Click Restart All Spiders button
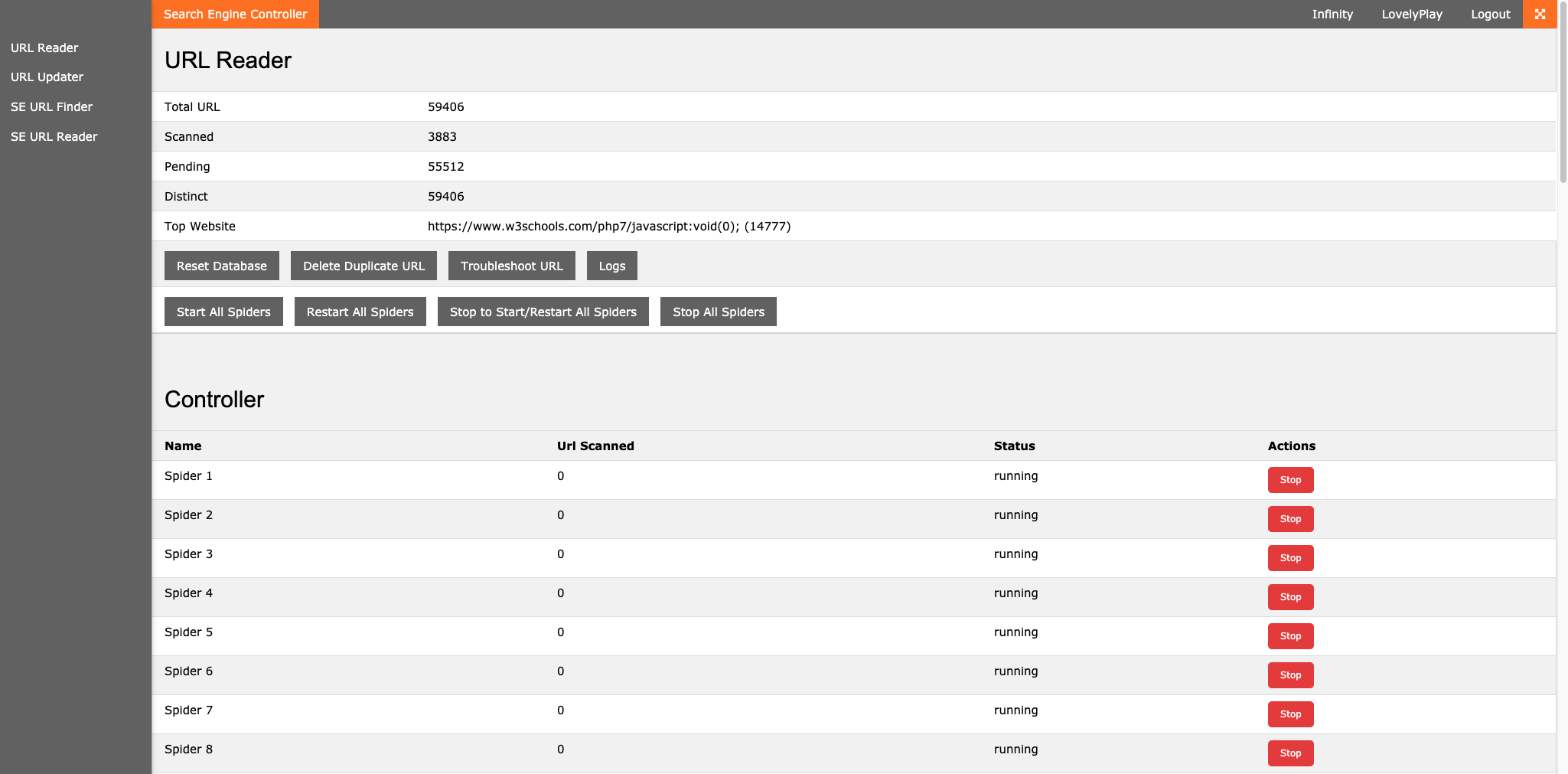This screenshot has width=1568, height=774. [360, 312]
